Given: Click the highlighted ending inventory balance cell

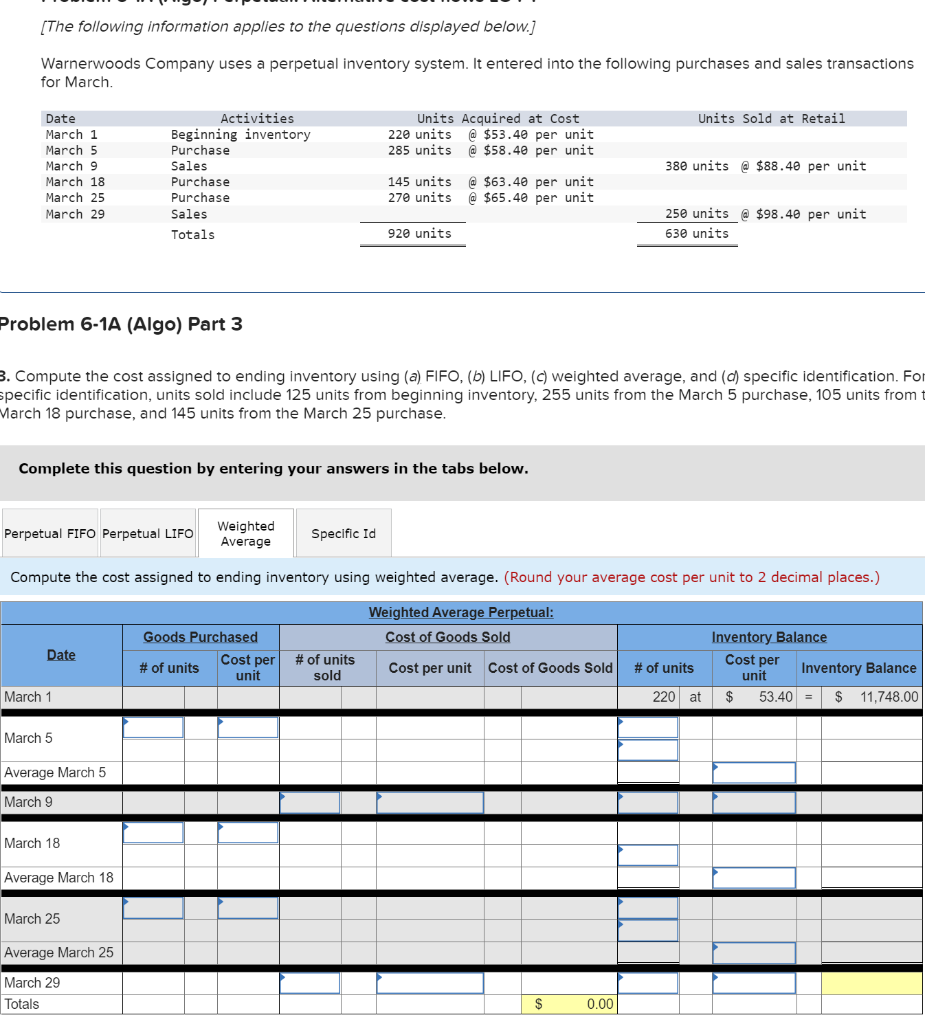Looking at the screenshot, I should coord(871,982).
